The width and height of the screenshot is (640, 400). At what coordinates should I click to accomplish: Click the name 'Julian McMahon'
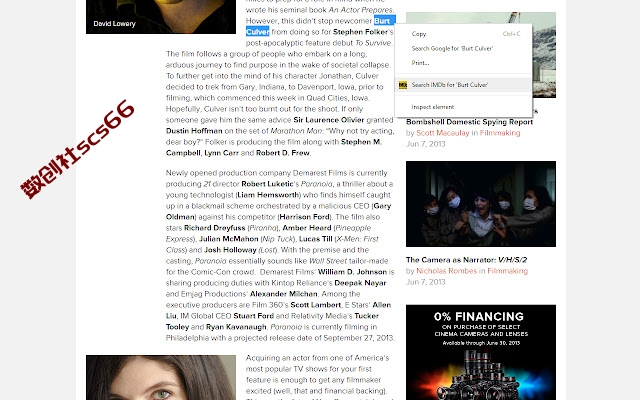pyautogui.click(x=229, y=239)
